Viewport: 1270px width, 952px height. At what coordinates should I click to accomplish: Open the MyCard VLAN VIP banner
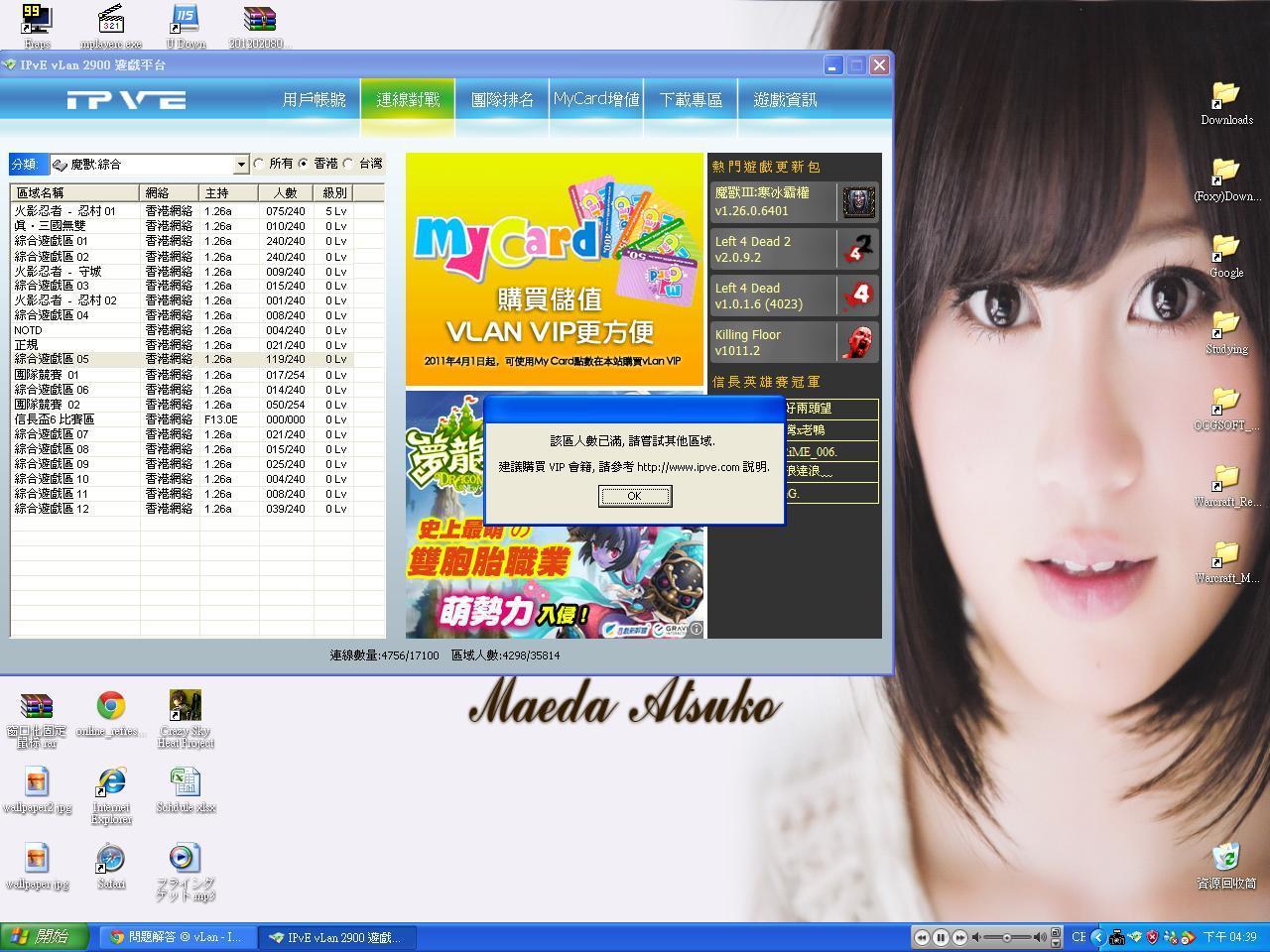tap(555, 269)
